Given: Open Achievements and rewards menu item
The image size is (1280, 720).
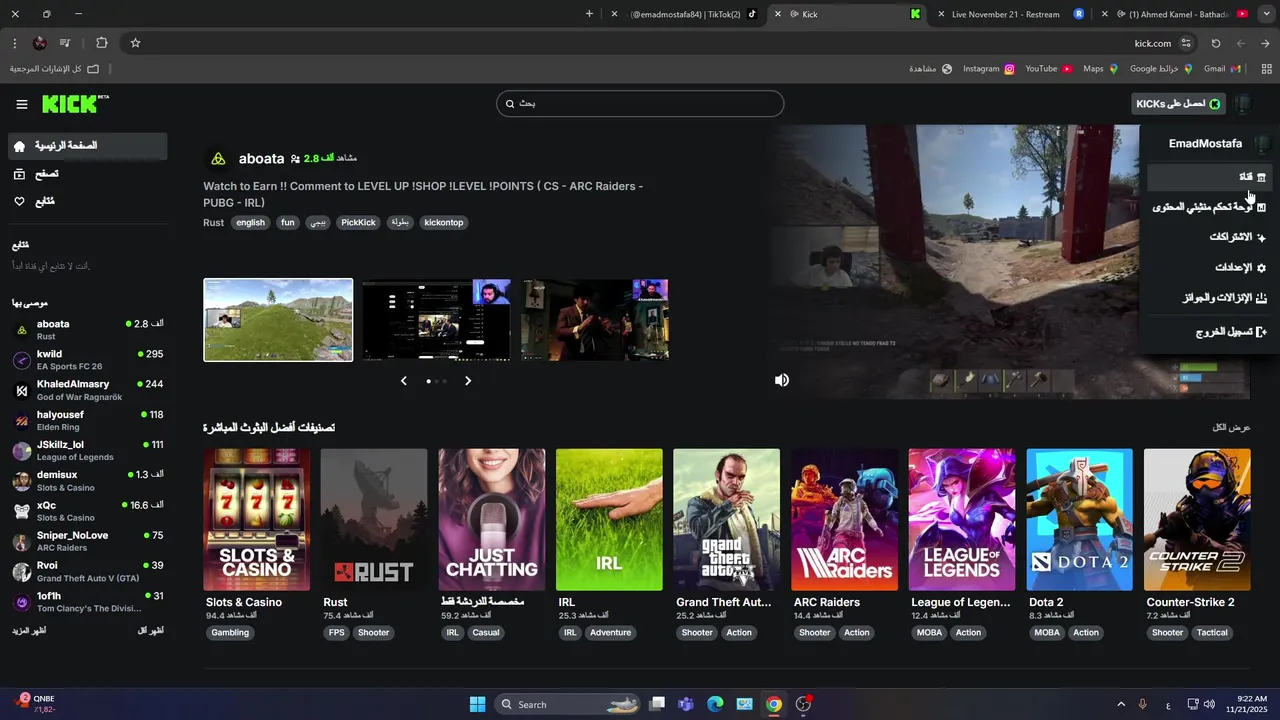Looking at the screenshot, I should point(1208,297).
